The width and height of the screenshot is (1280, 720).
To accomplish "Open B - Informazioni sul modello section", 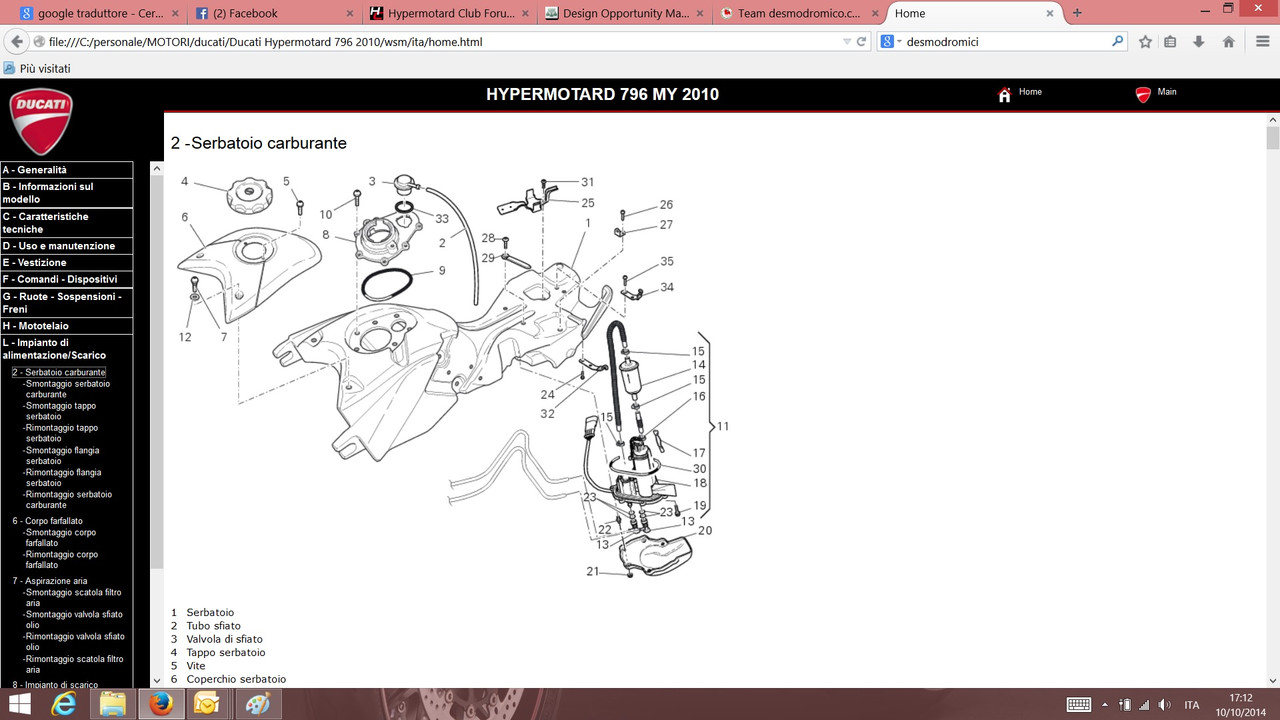I will click(66, 193).
